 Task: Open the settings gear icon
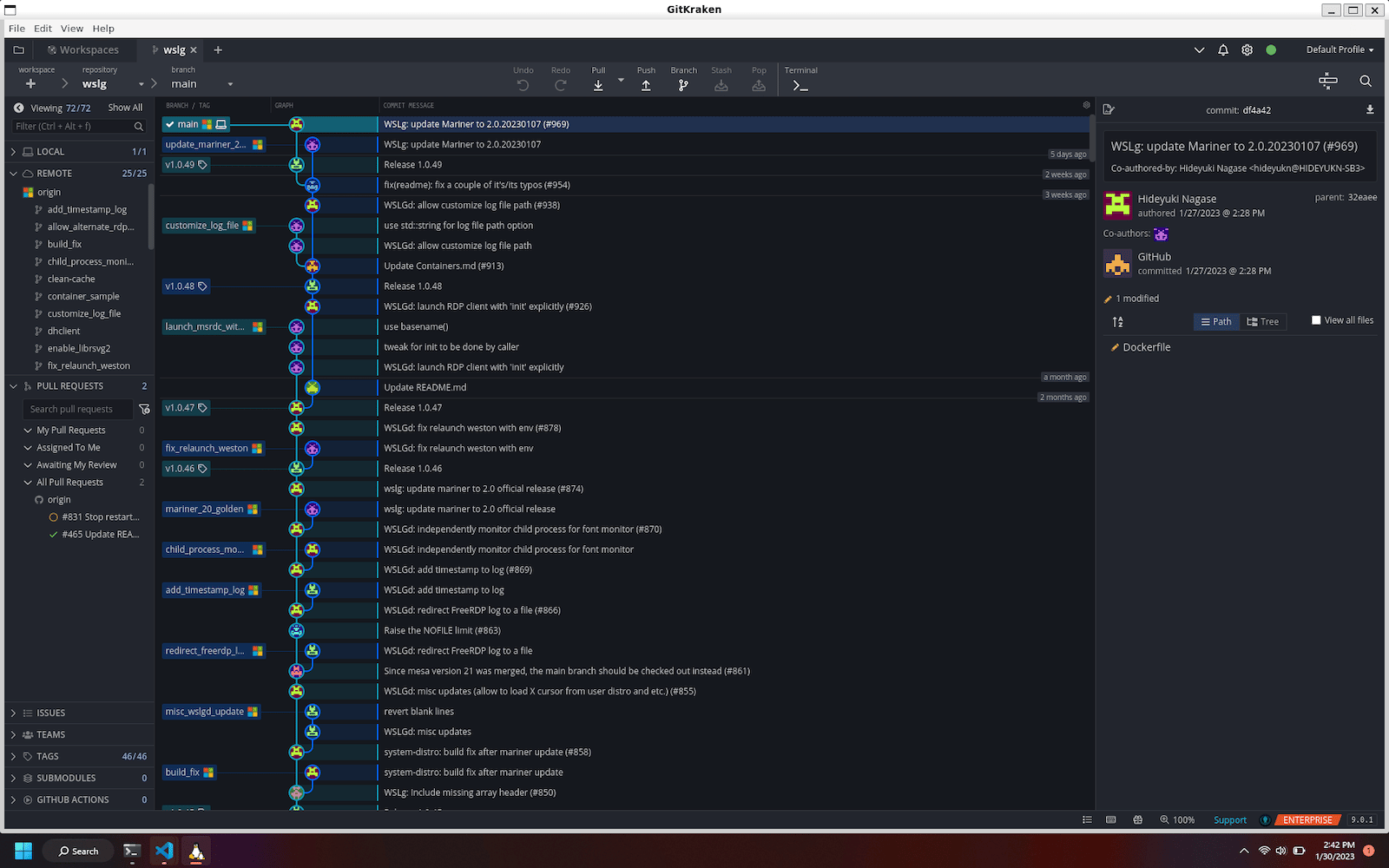1247,49
